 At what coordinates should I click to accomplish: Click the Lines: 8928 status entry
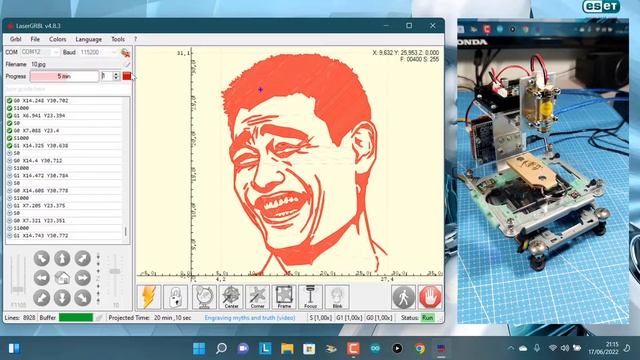[x=20, y=318]
